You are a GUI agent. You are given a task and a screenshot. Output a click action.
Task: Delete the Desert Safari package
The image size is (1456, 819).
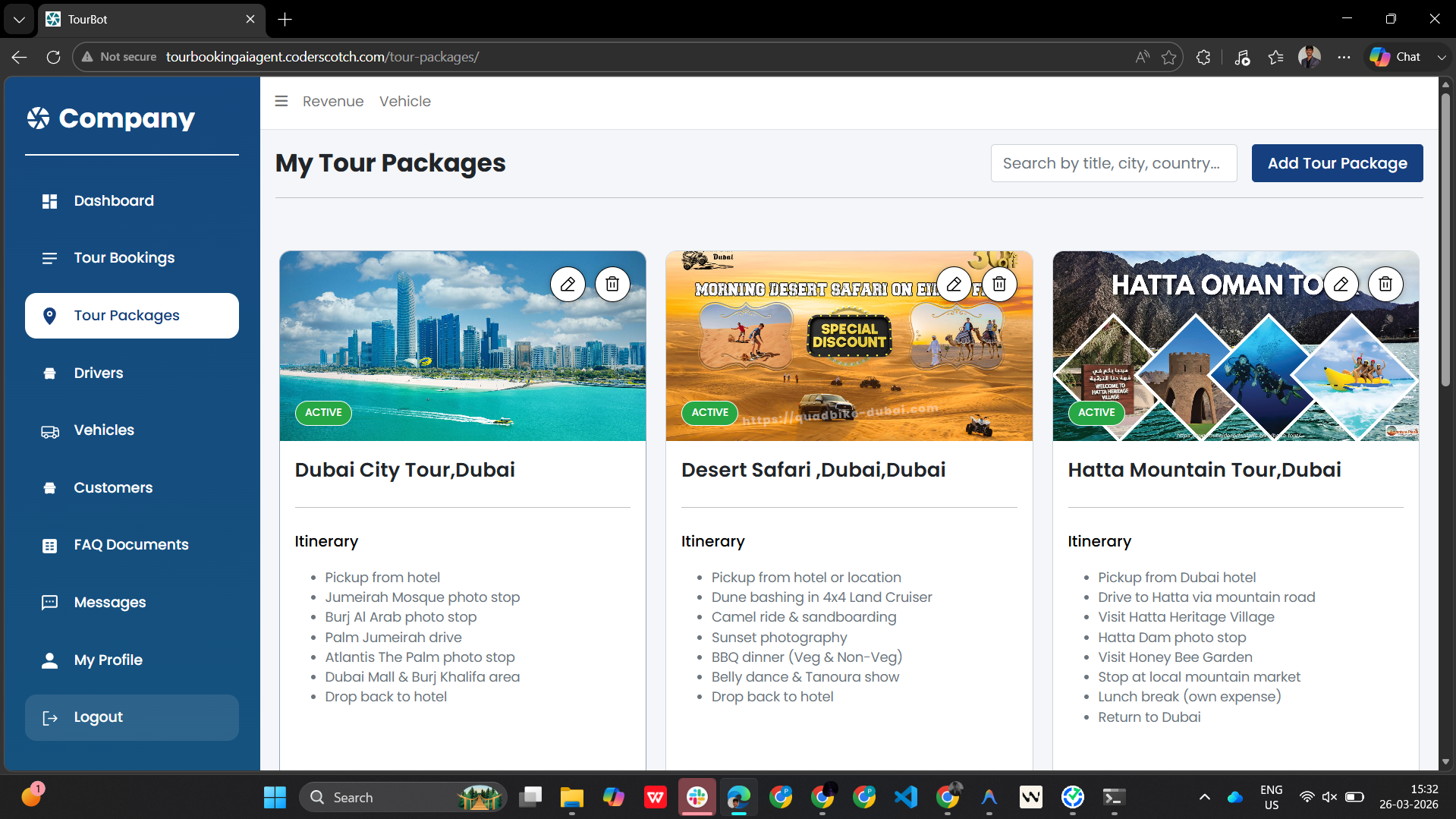tap(999, 285)
